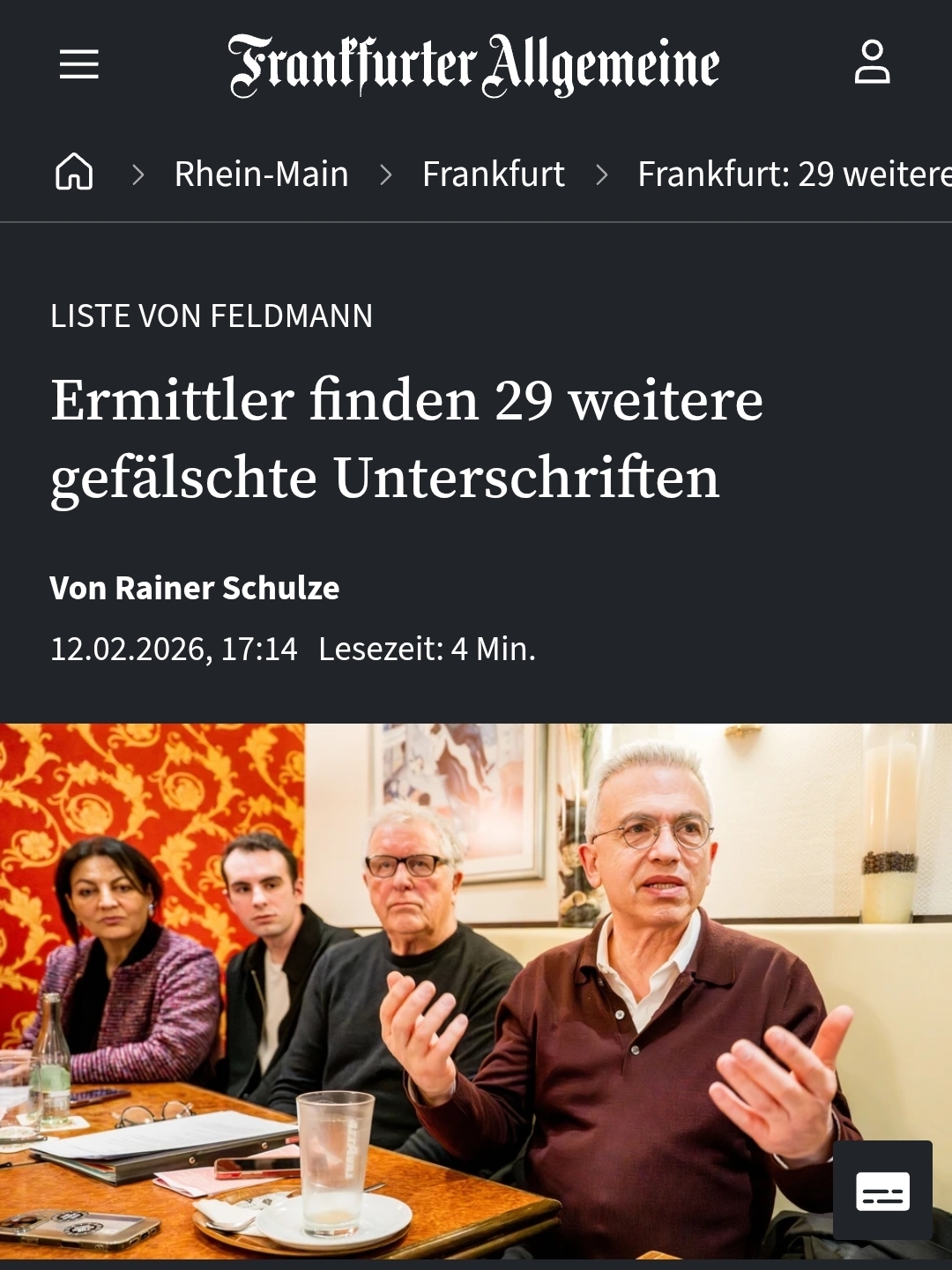Toggle the image caption button on photo
The height and width of the screenshot is (1270, 952).
pos(882,1191)
